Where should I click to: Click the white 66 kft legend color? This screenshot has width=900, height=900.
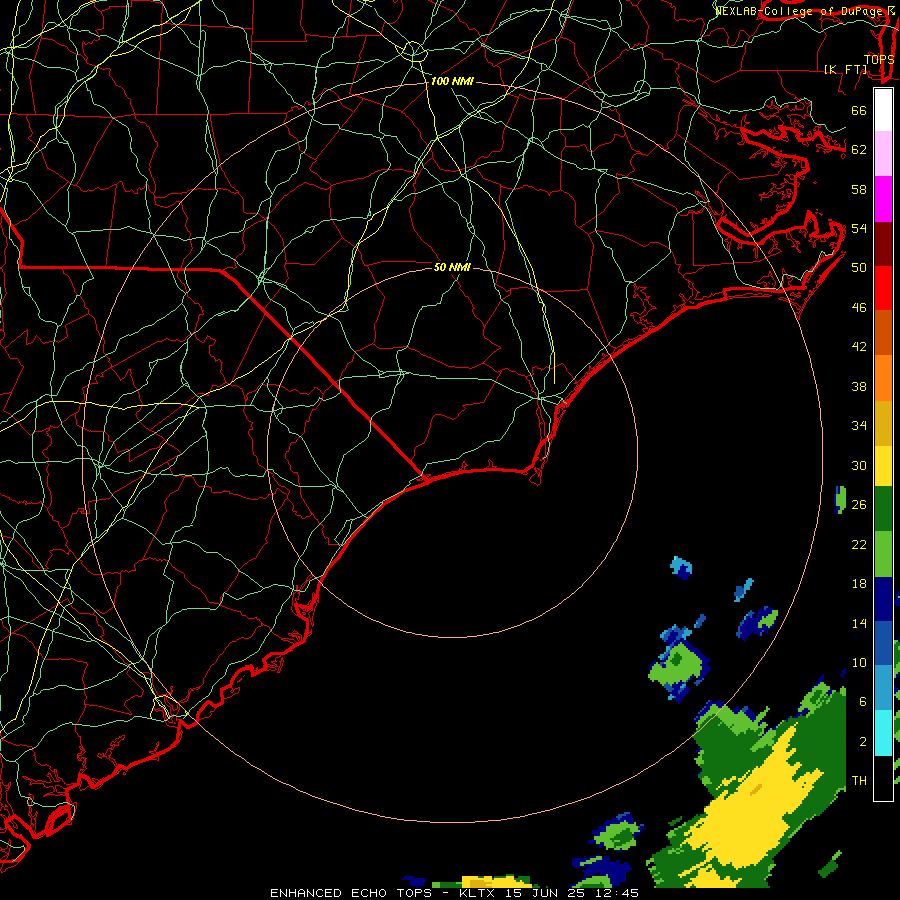click(x=883, y=110)
